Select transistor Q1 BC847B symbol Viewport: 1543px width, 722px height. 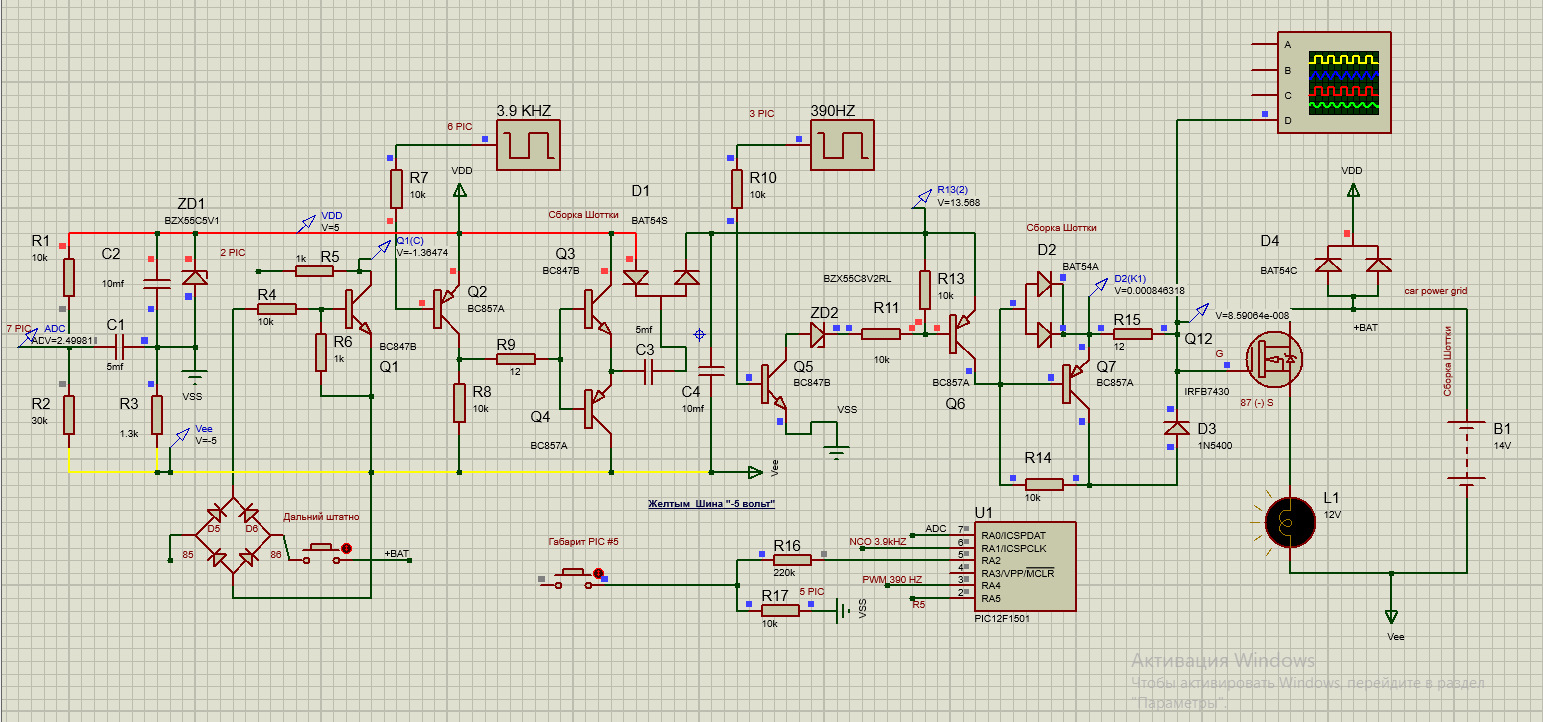[x=358, y=311]
